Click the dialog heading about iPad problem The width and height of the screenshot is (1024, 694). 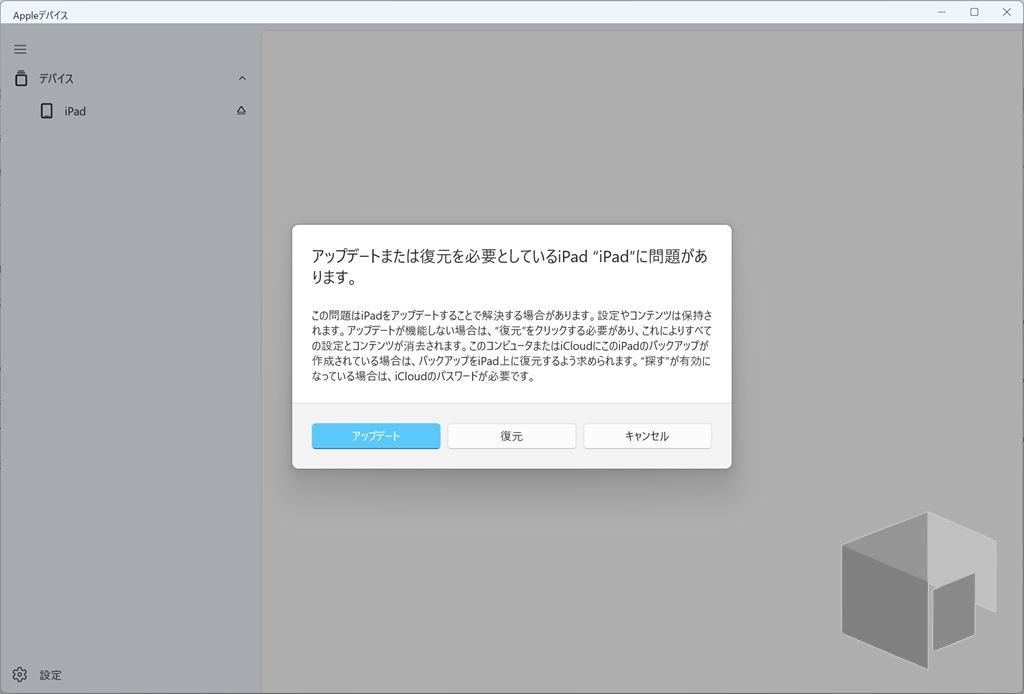pyautogui.click(x=509, y=266)
